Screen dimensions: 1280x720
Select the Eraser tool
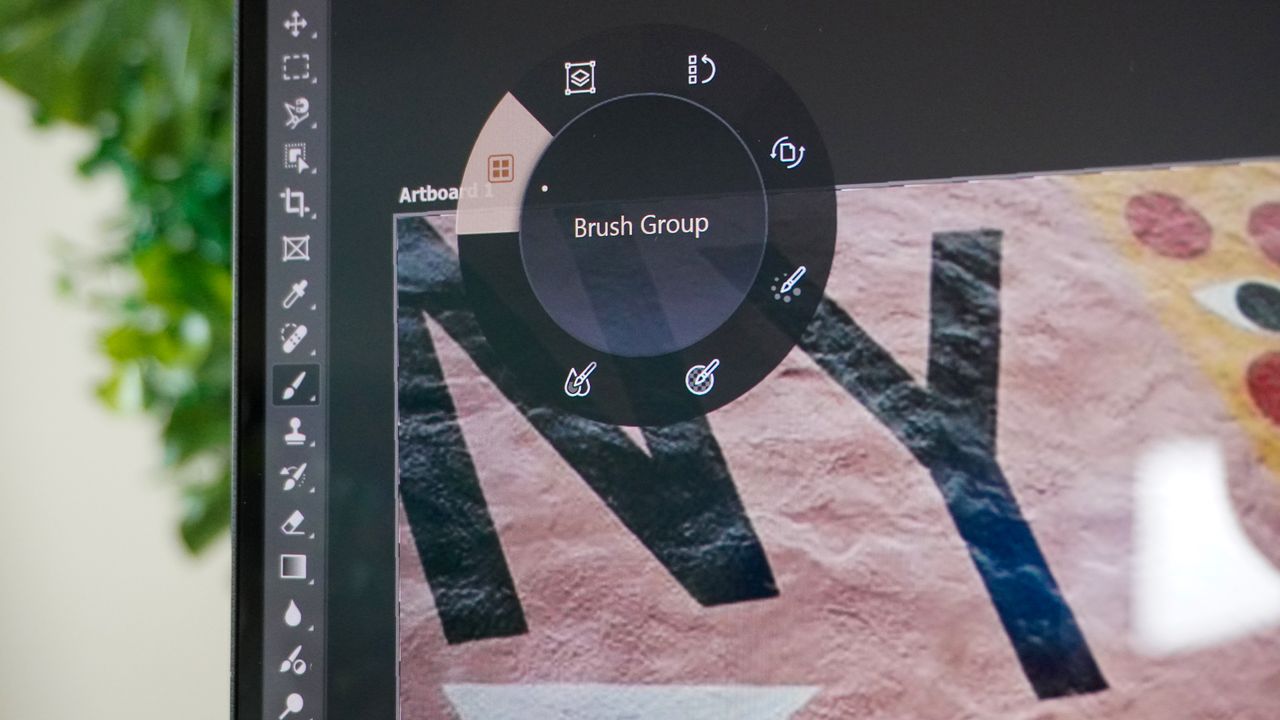[x=293, y=522]
